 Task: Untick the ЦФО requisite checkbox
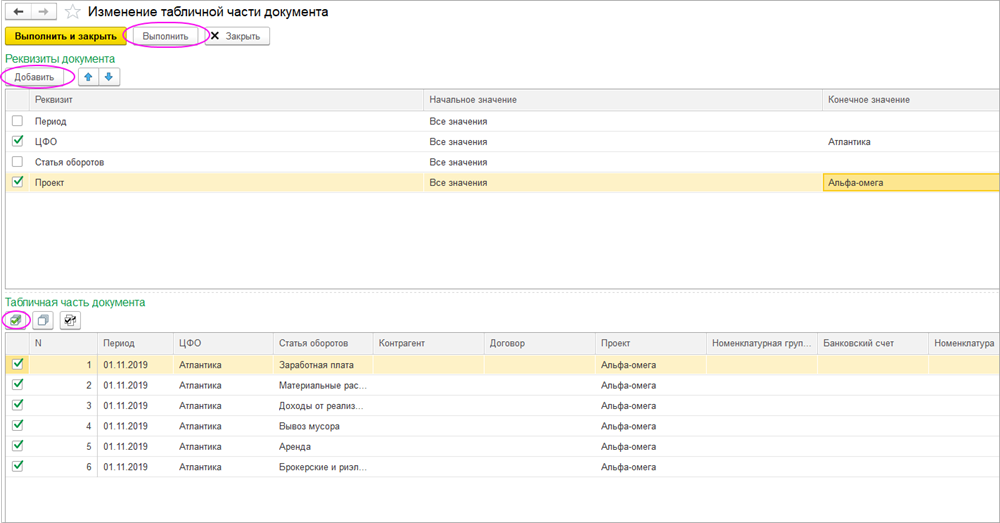[17, 141]
